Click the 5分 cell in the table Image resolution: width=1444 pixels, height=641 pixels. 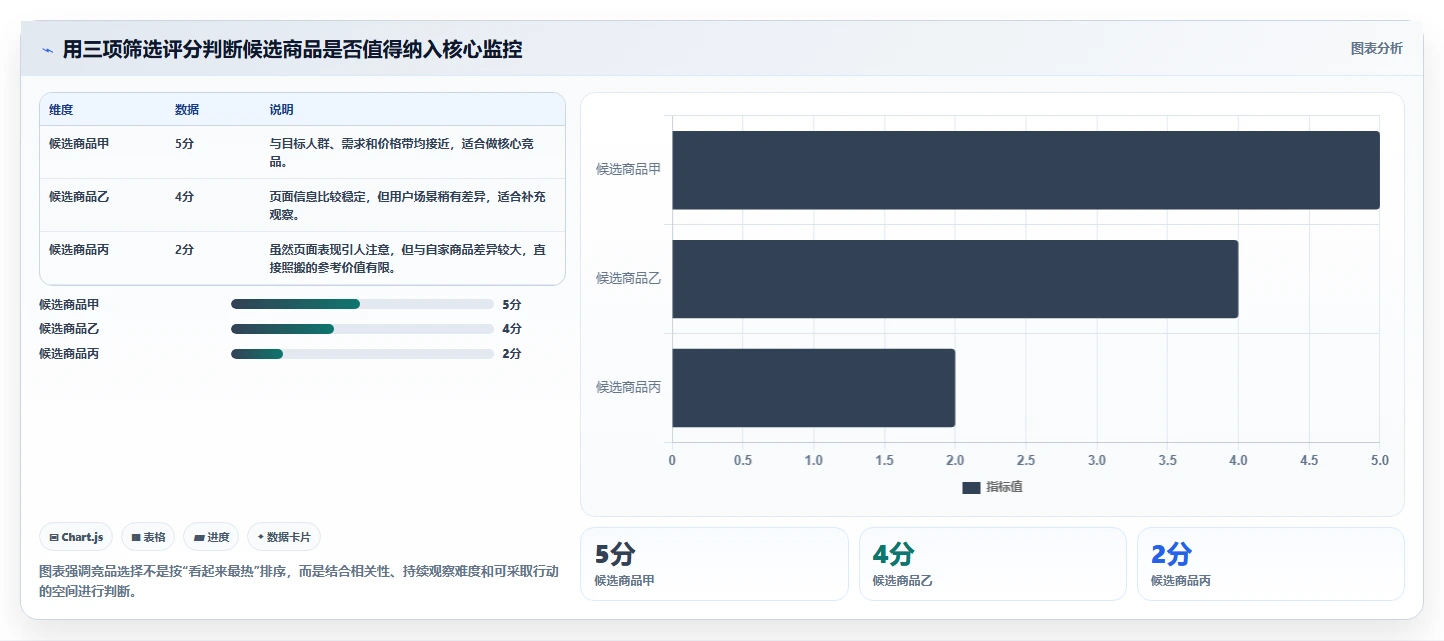pos(184,143)
